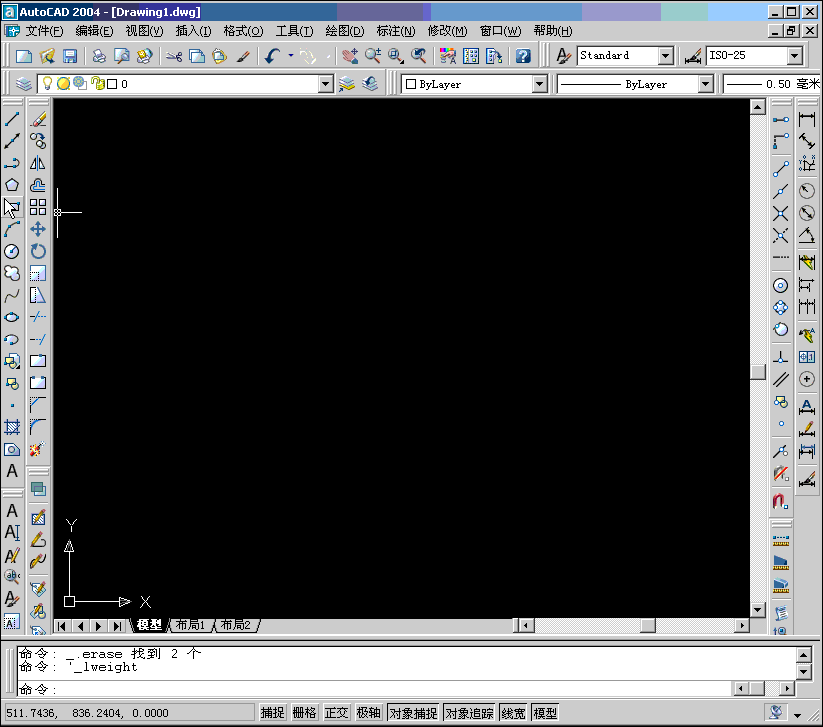Image resolution: width=823 pixels, height=727 pixels.
Task: Expand the ByLayer color control dropdown
Action: [540, 84]
